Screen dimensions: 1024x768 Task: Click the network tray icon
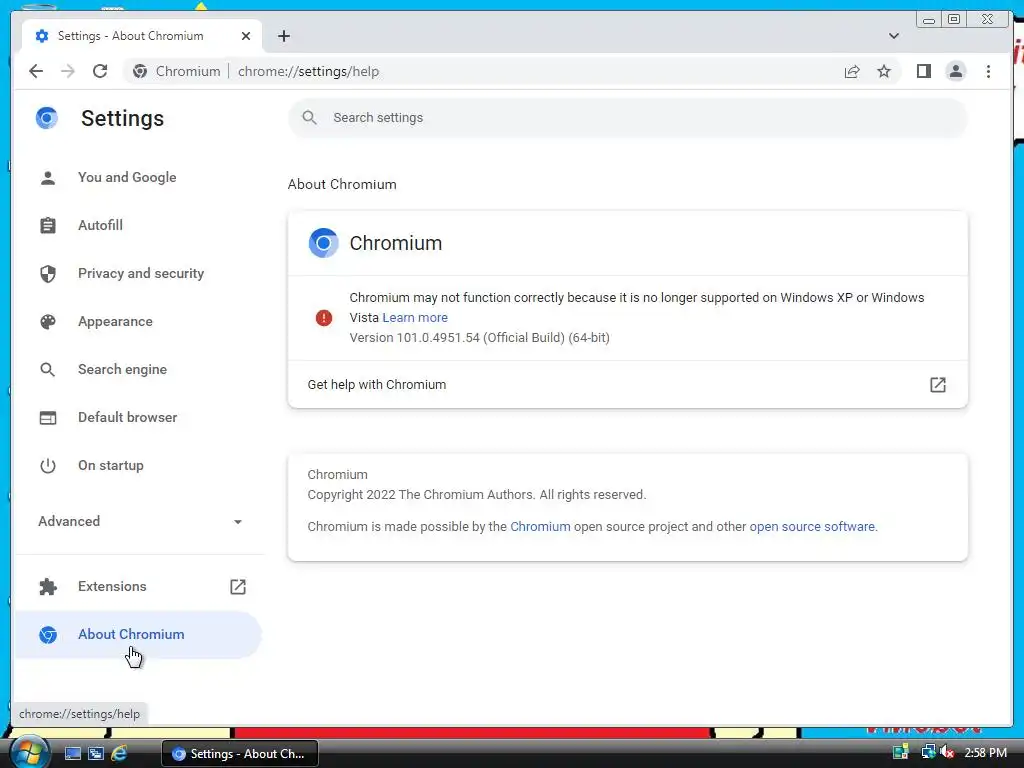928,753
